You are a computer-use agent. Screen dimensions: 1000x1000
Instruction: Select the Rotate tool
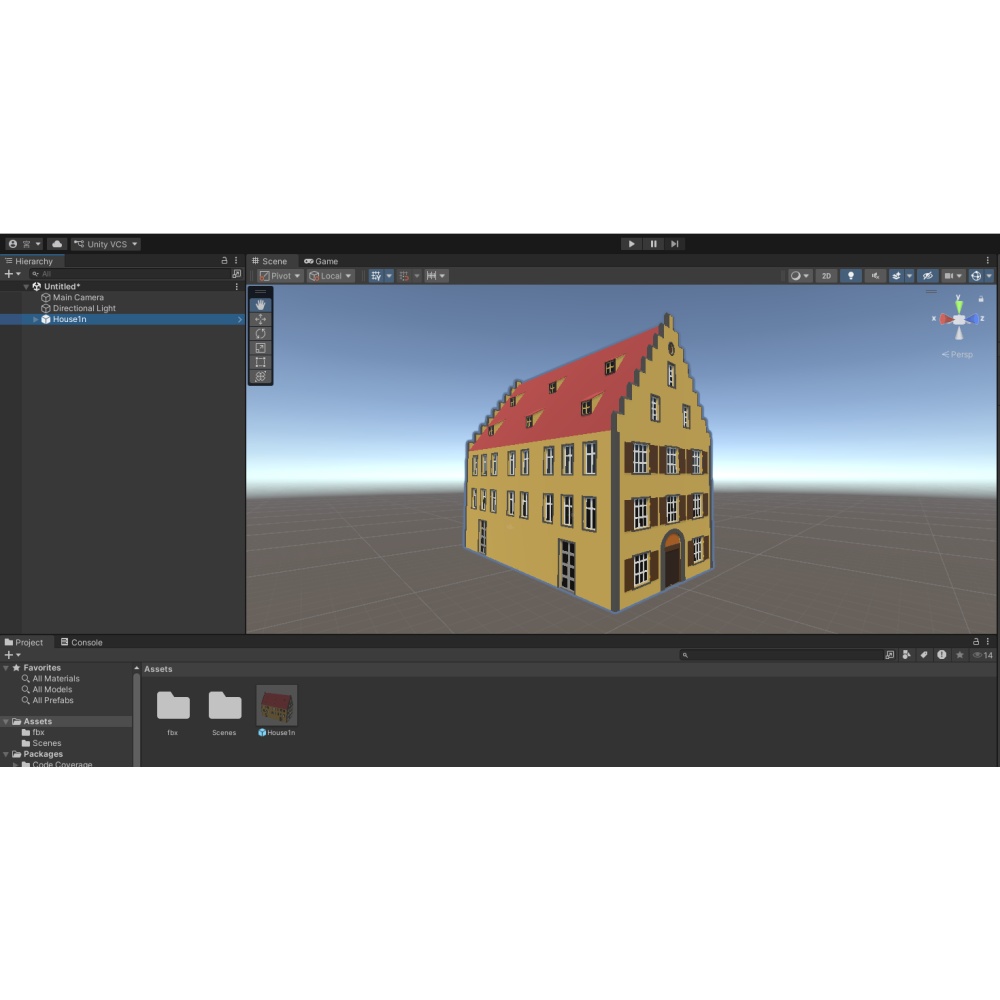coord(260,334)
